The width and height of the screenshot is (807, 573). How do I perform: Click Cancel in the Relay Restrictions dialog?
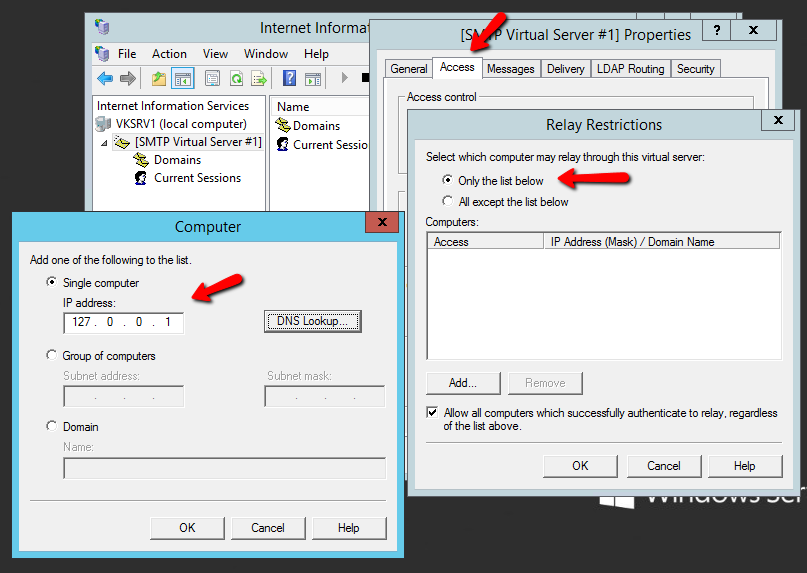(x=663, y=466)
